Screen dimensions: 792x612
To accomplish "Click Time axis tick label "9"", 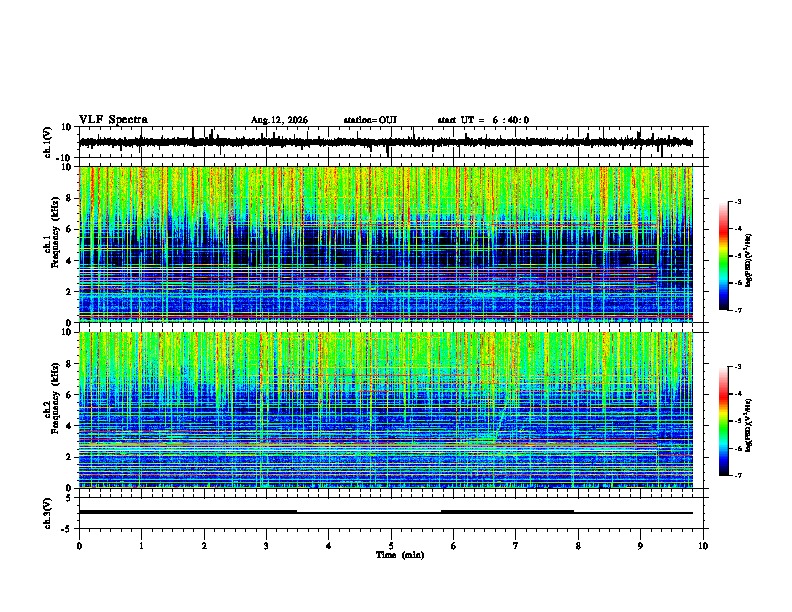I will pos(640,546).
